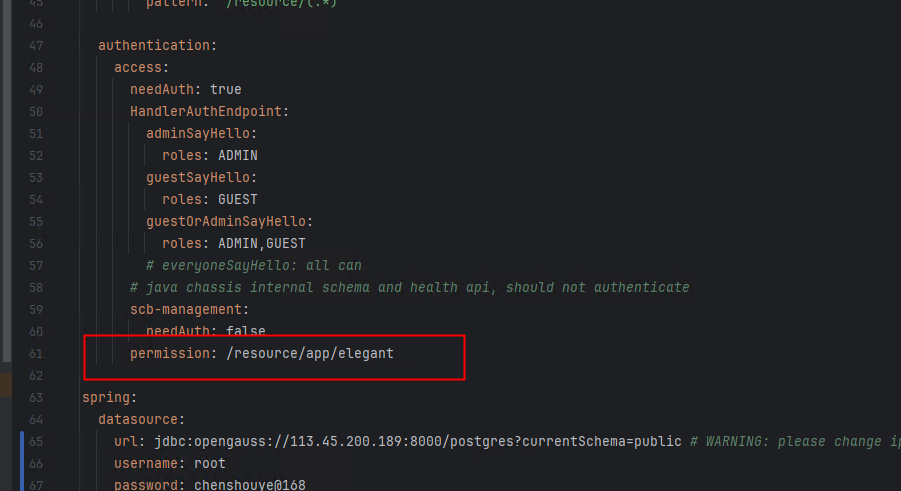Click the false value of needAuth

(245, 331)
